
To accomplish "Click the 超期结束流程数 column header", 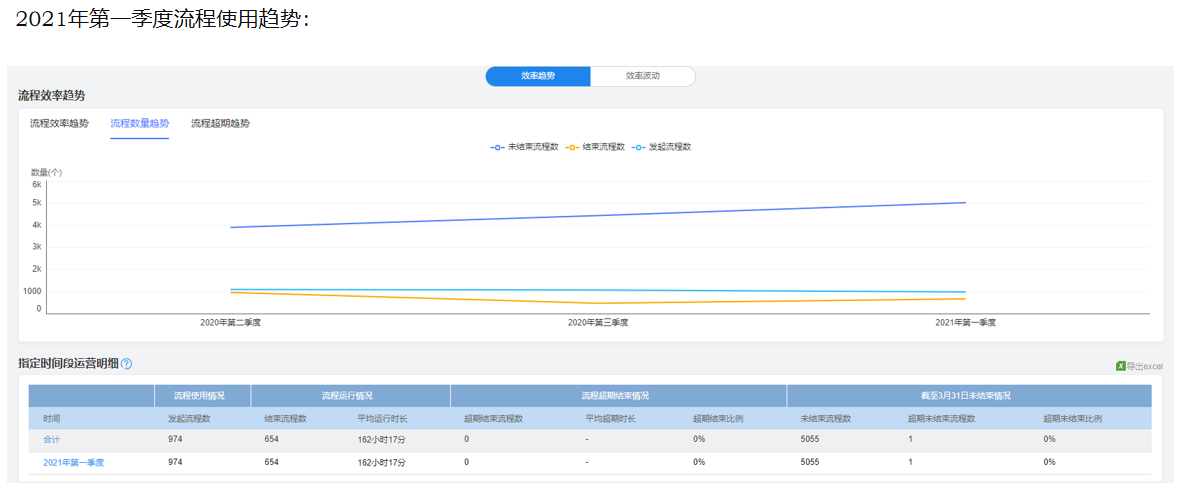I will (x=494, y=418).
